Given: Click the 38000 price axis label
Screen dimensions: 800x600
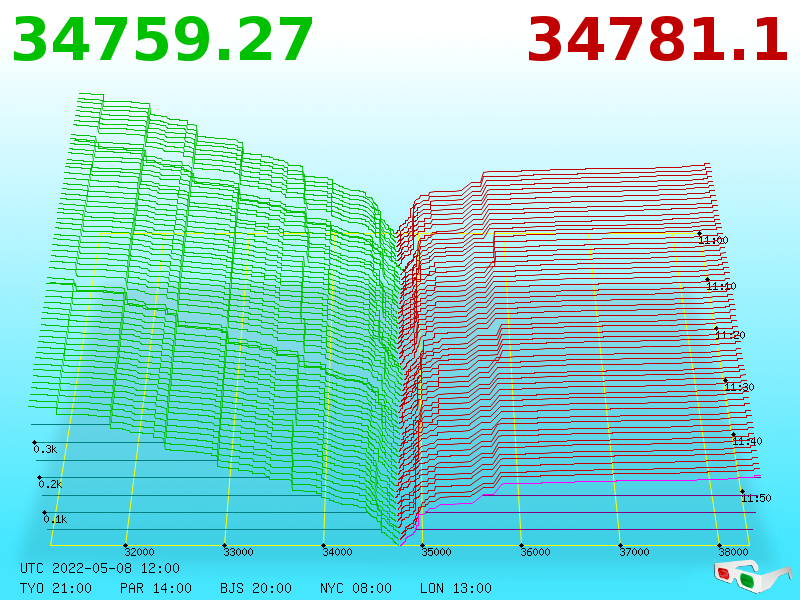Looking at the screenshot, I should pyautogui.click(x=733, y=552).
